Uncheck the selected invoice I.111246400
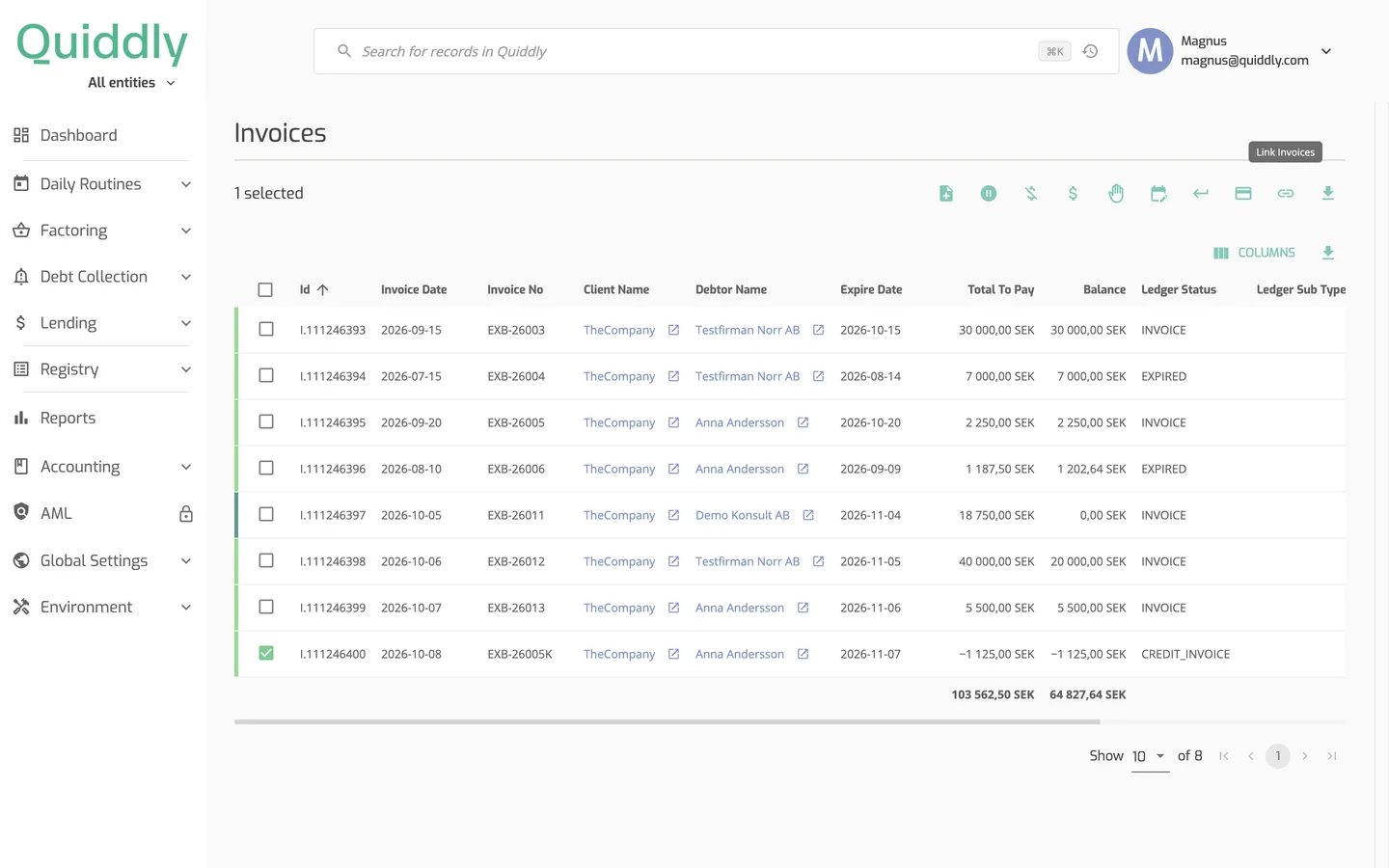This screenshot has width=1389, height=868. (x=266, y=654)
